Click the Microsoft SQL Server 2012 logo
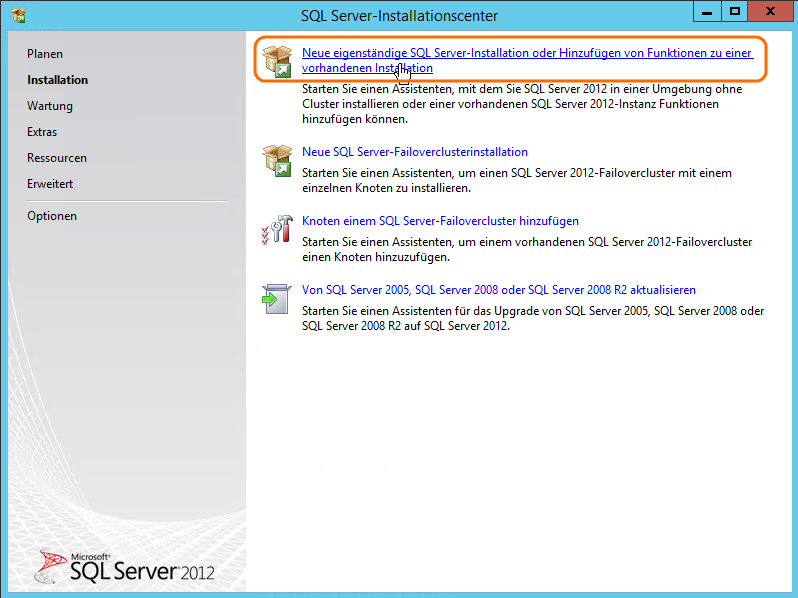This screenshot has width=798, height=598. (126, 567)
